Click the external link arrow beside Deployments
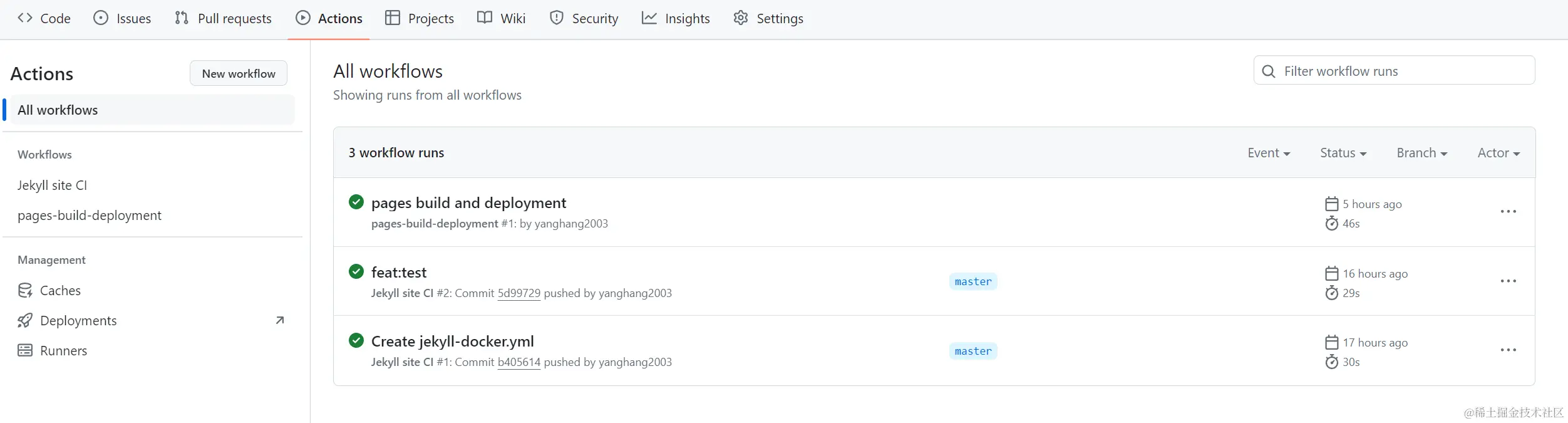The height and width of the screenshot is (423, 1568). (280, 320)
